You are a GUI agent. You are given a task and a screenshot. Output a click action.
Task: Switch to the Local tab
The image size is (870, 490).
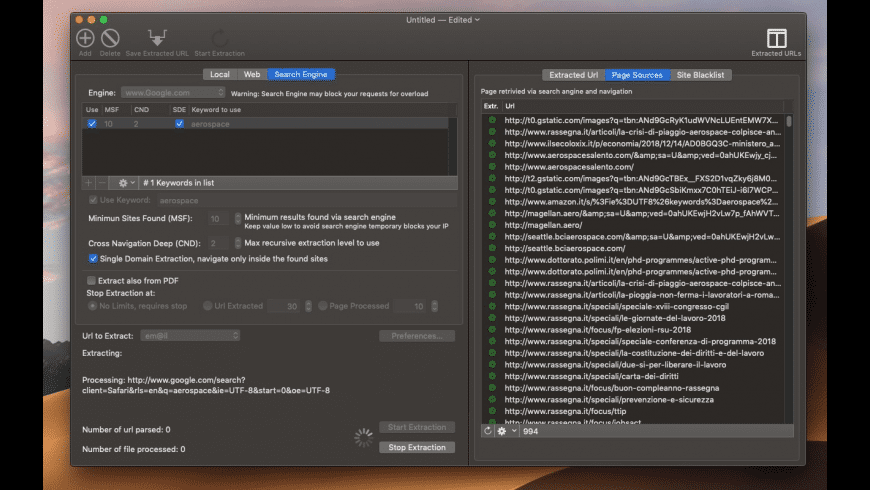[x=220, y=74]
